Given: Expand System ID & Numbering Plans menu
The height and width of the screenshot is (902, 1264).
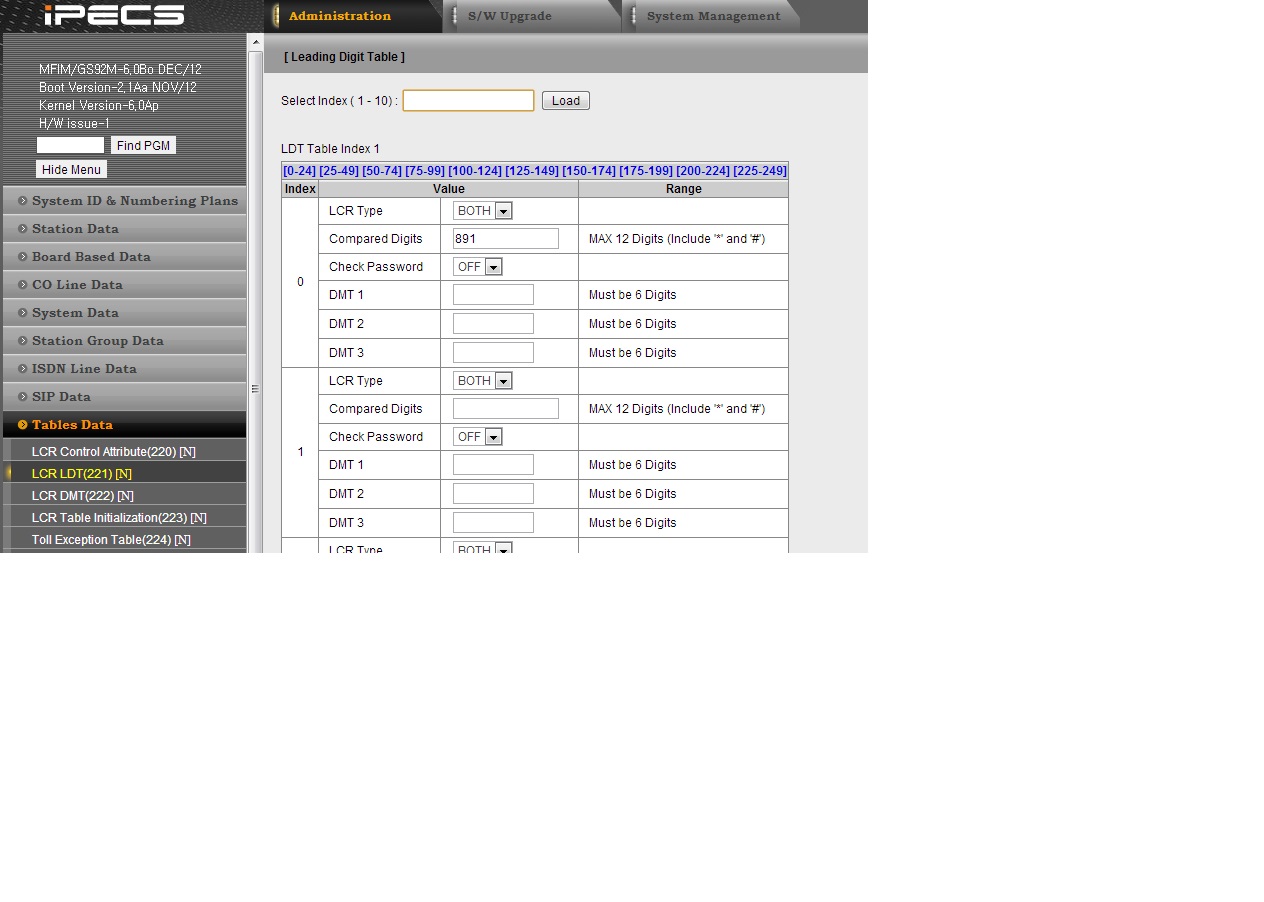Looking at the screenshot, I should coord(134,201).
